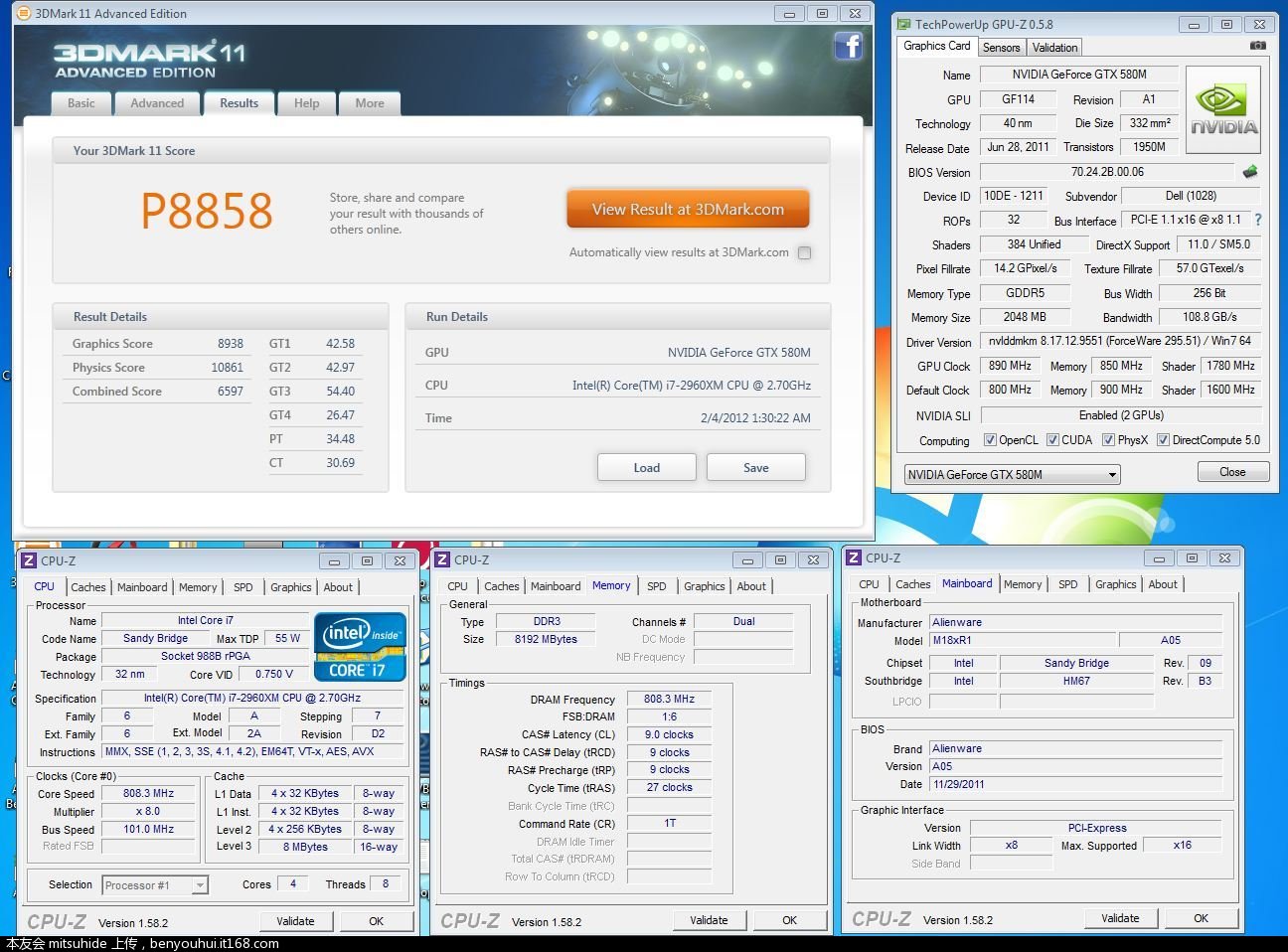Click the Close button in GPU-Z

(x=1232, y=472)
